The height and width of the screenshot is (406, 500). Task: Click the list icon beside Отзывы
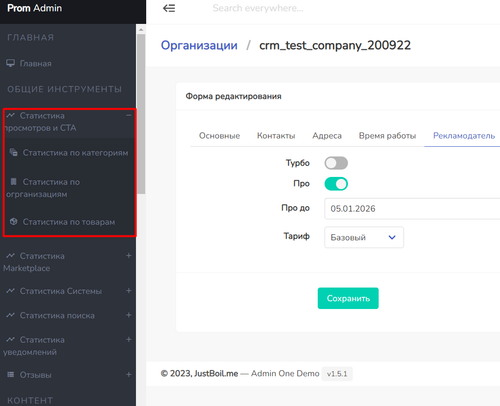11,375
